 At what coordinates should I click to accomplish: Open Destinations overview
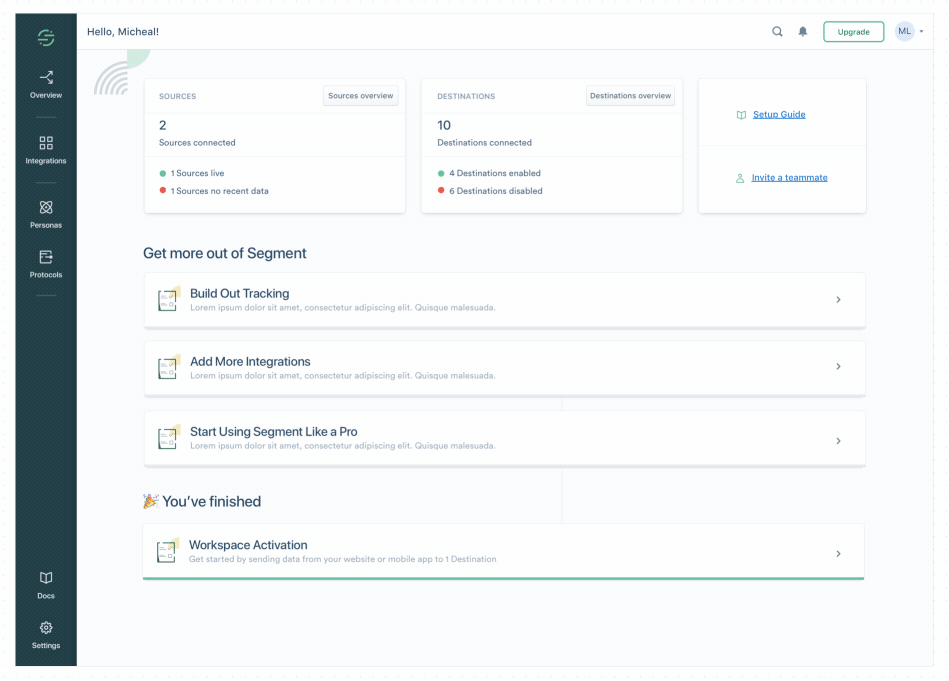click(x=630, y=96)
